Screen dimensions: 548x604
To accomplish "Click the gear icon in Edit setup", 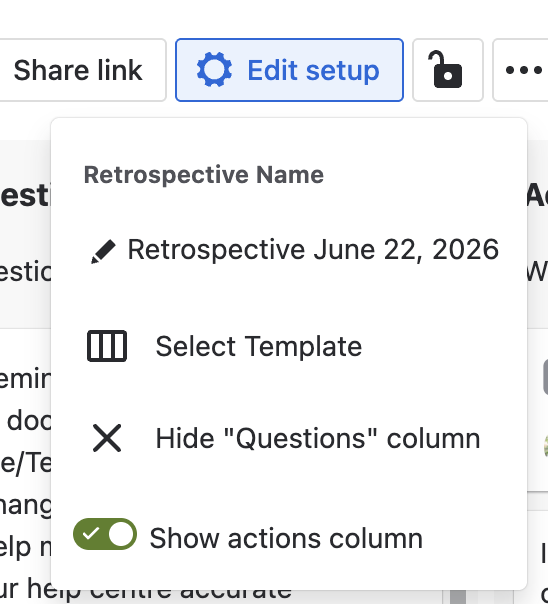I will pyautogui.click(x=214, y=70).
